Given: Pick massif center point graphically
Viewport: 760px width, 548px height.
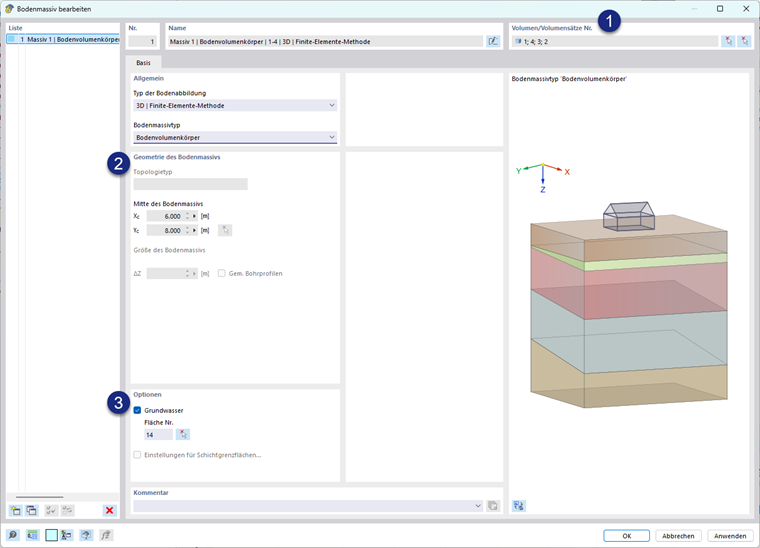Looking at the screenshot, I should click(225, 230).
